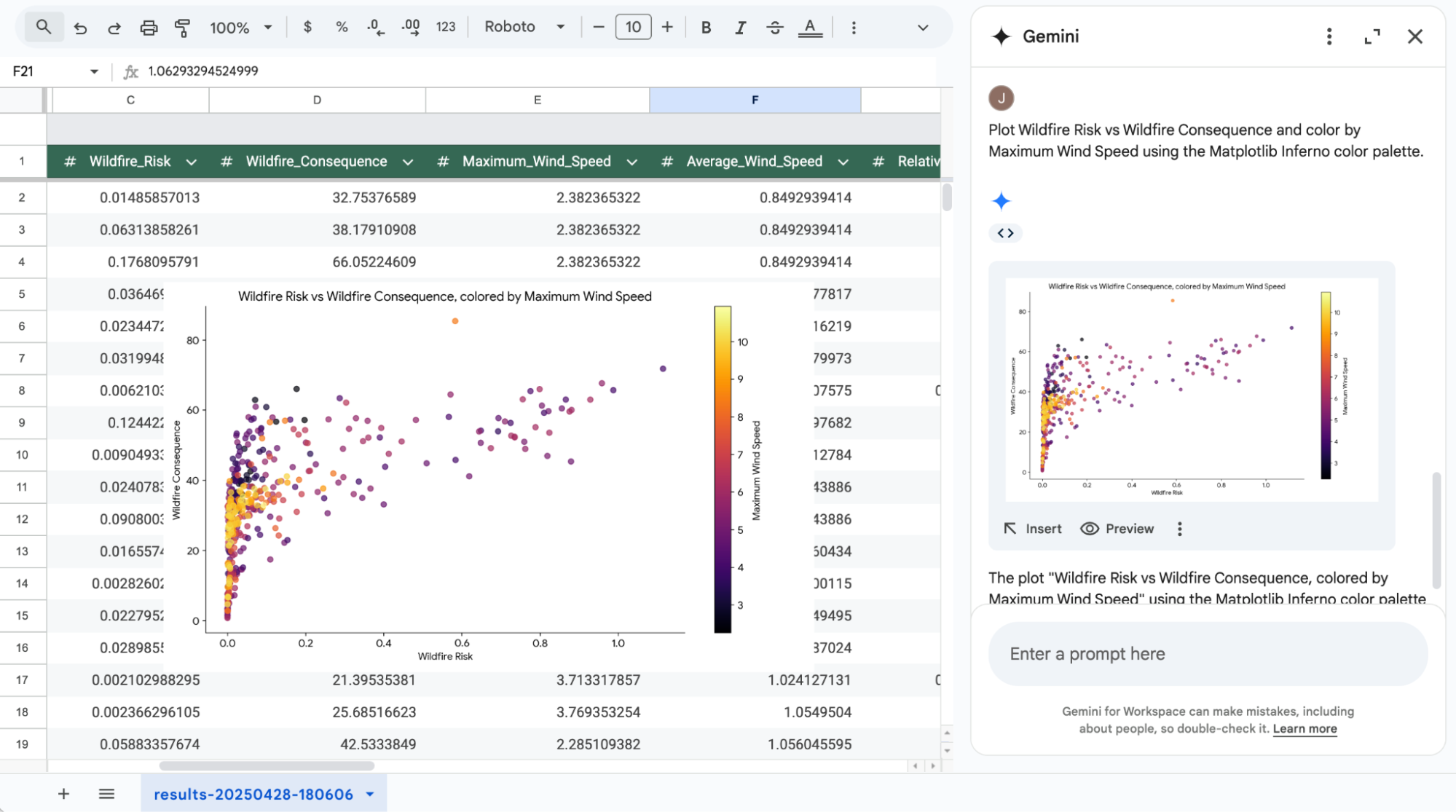
Task: Open the zoom 100% dropdown
Action: click(x=241, y=28)
